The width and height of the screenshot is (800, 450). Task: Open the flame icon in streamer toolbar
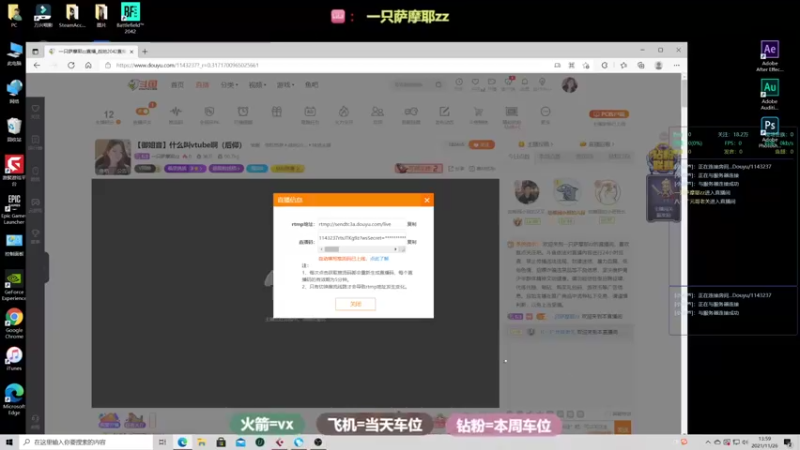344,112
